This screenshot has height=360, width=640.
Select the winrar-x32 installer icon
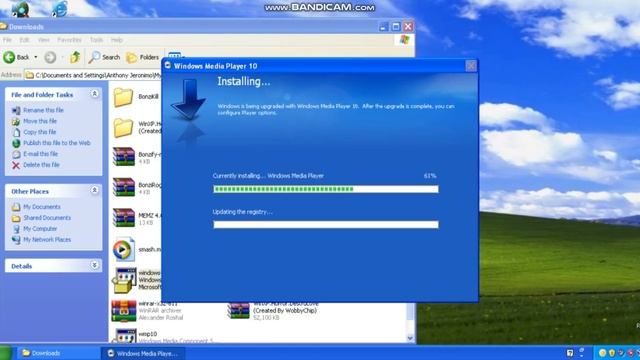click(x=124, y=311)
